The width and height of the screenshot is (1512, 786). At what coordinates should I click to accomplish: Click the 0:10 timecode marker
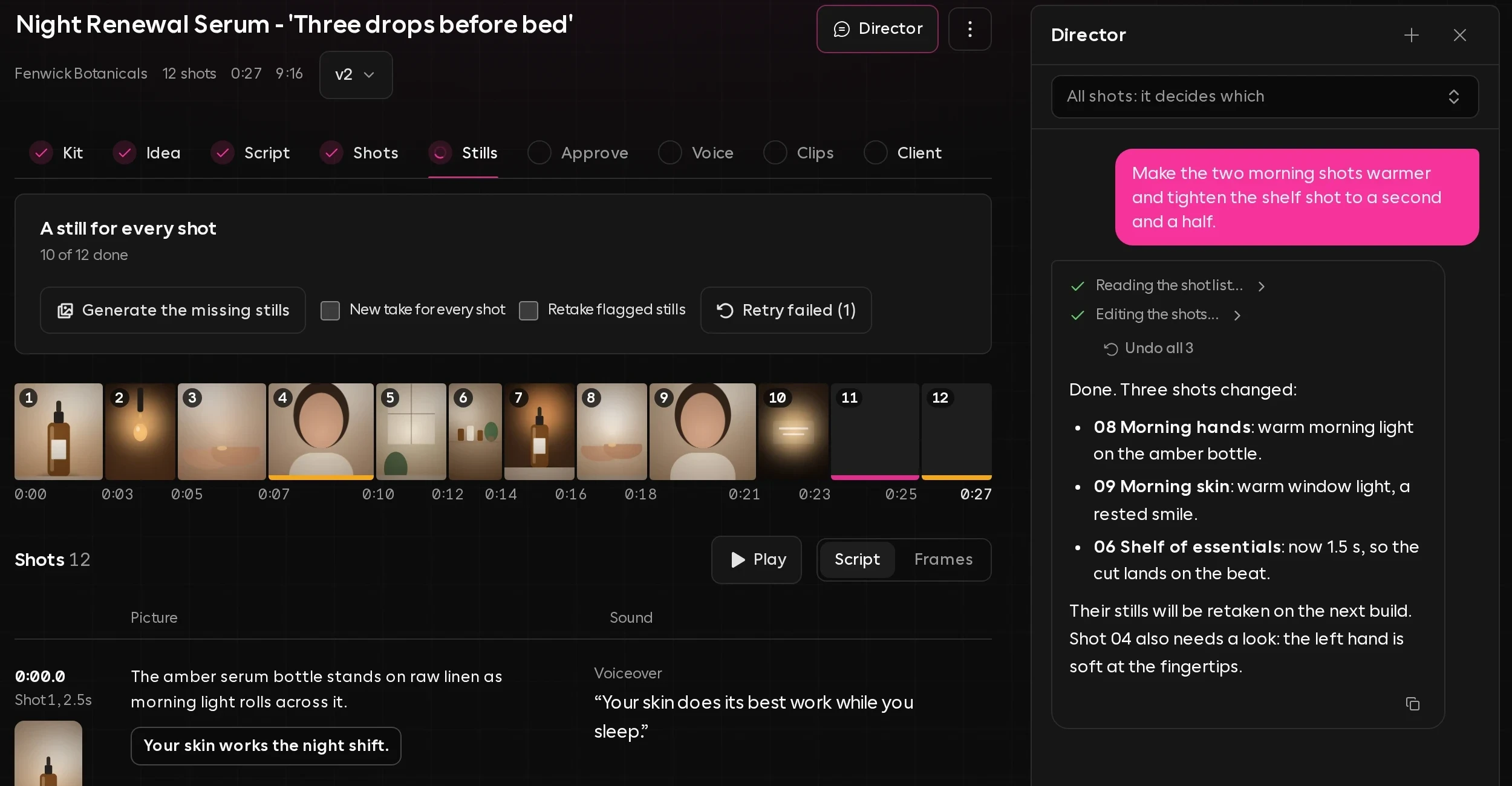pos(378,495)
